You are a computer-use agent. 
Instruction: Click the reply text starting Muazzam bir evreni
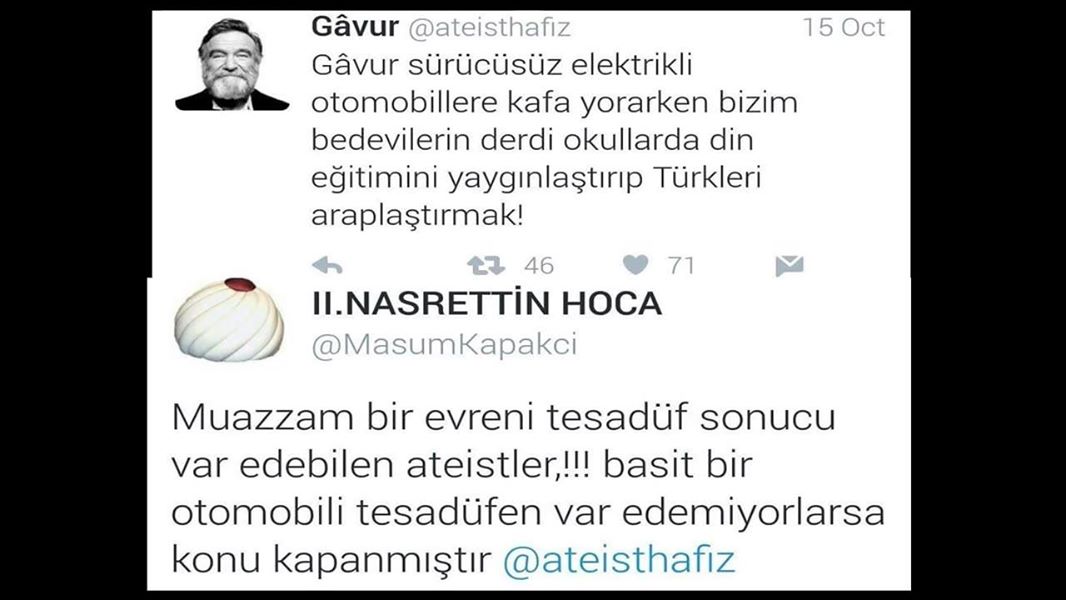coord(528,489)
